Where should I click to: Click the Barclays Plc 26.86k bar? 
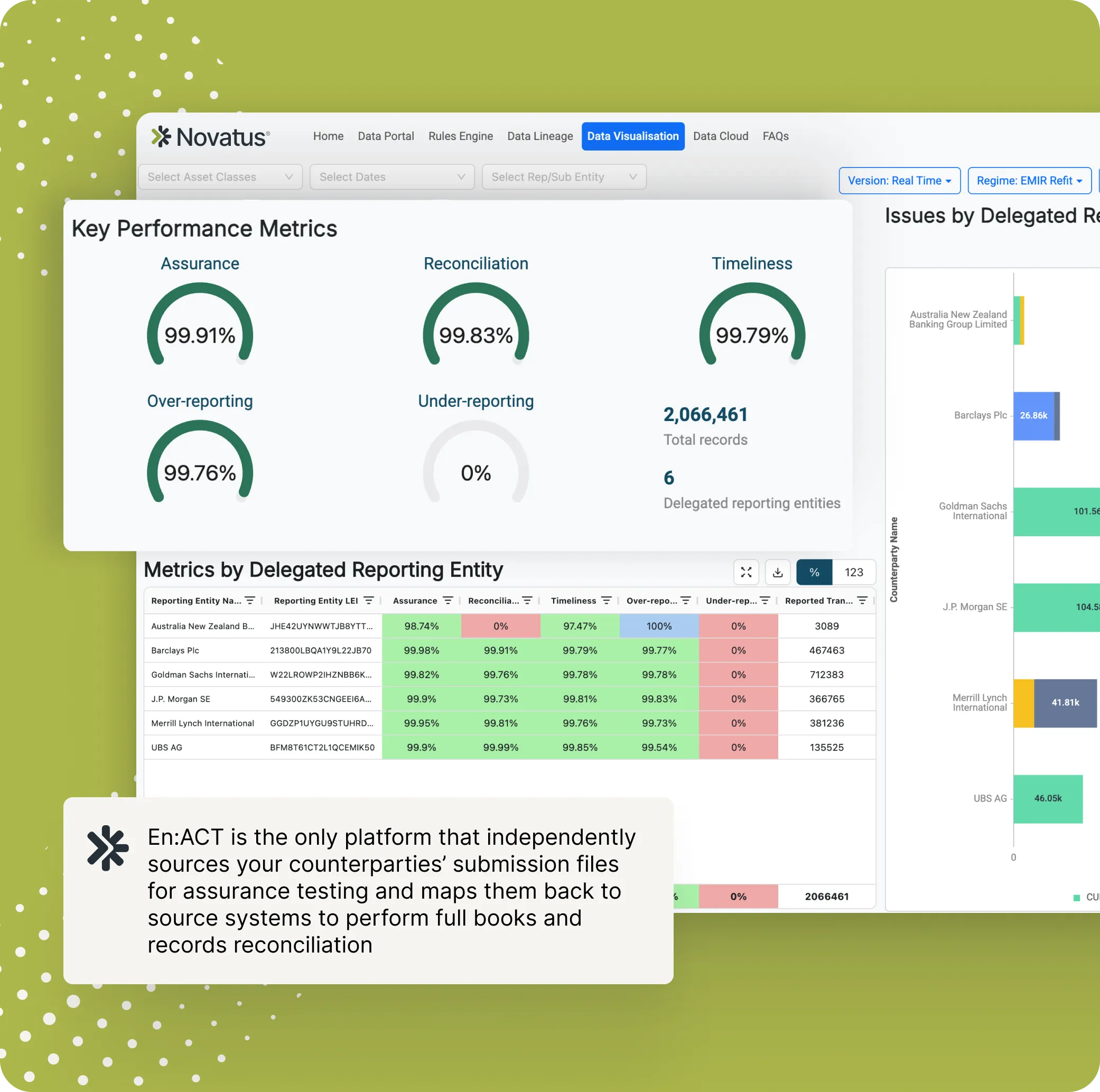(x=1033, y=416)
